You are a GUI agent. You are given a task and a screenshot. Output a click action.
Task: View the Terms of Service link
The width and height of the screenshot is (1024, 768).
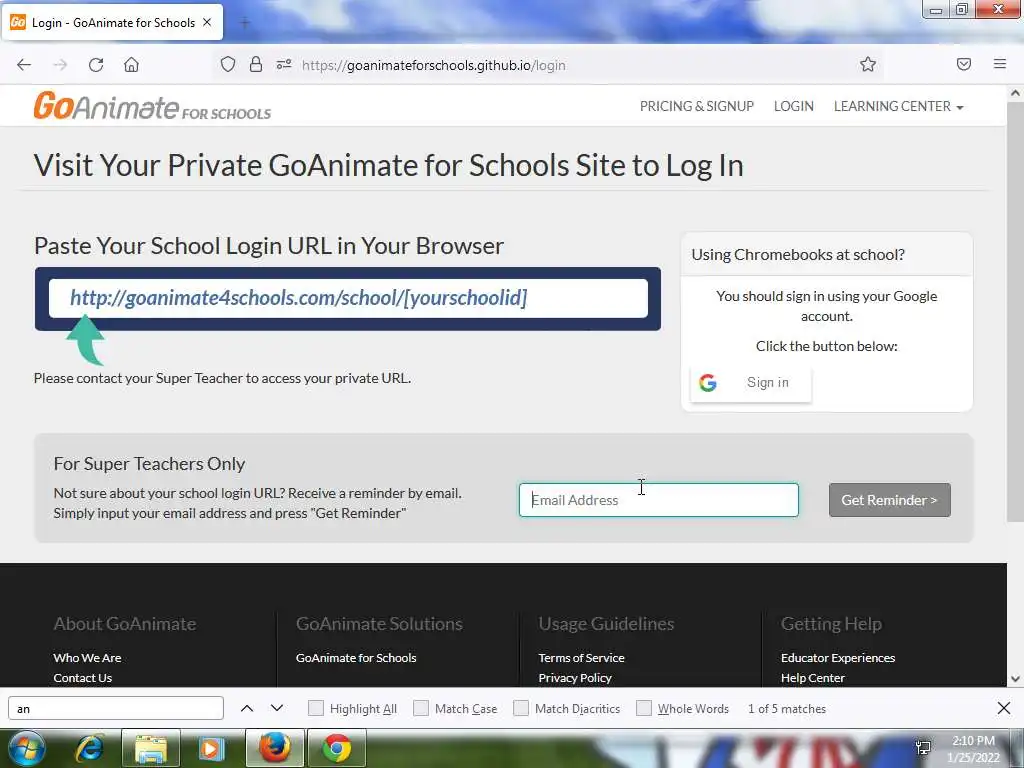(x=581, y=658)
